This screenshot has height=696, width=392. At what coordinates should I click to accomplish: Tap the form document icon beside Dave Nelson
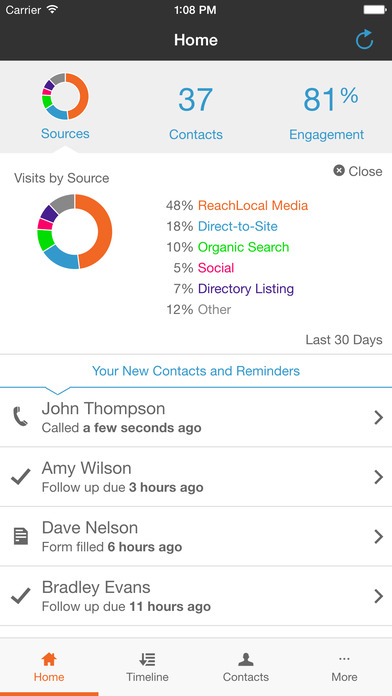click(x=20, y=536)
